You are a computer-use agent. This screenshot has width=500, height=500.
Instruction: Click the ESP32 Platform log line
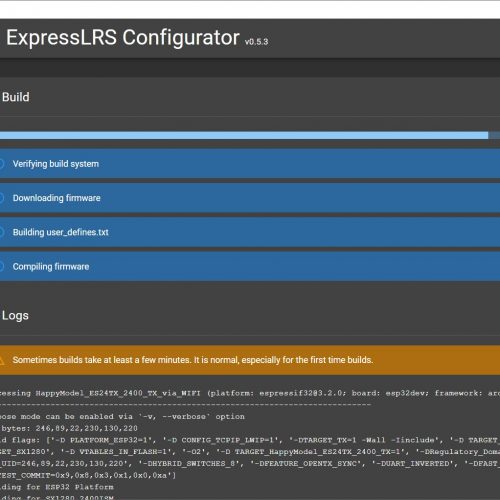click(x=57, y=487)
